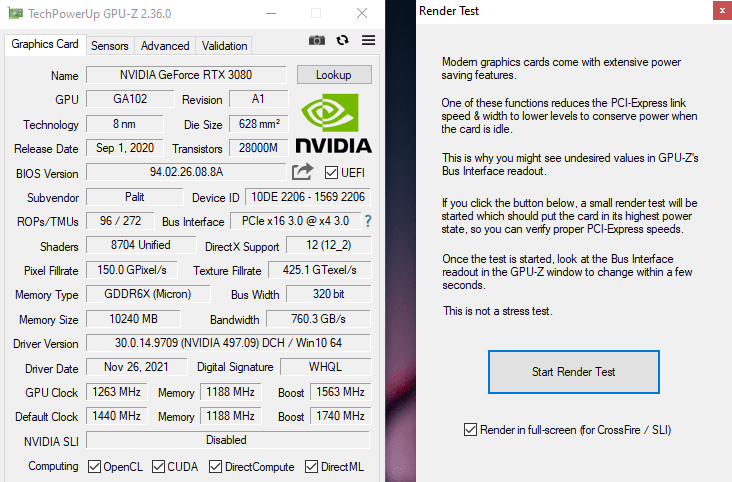
Task: Minimize the GPU-Z window
Action: pyautogui.click(x=271, y=13)
